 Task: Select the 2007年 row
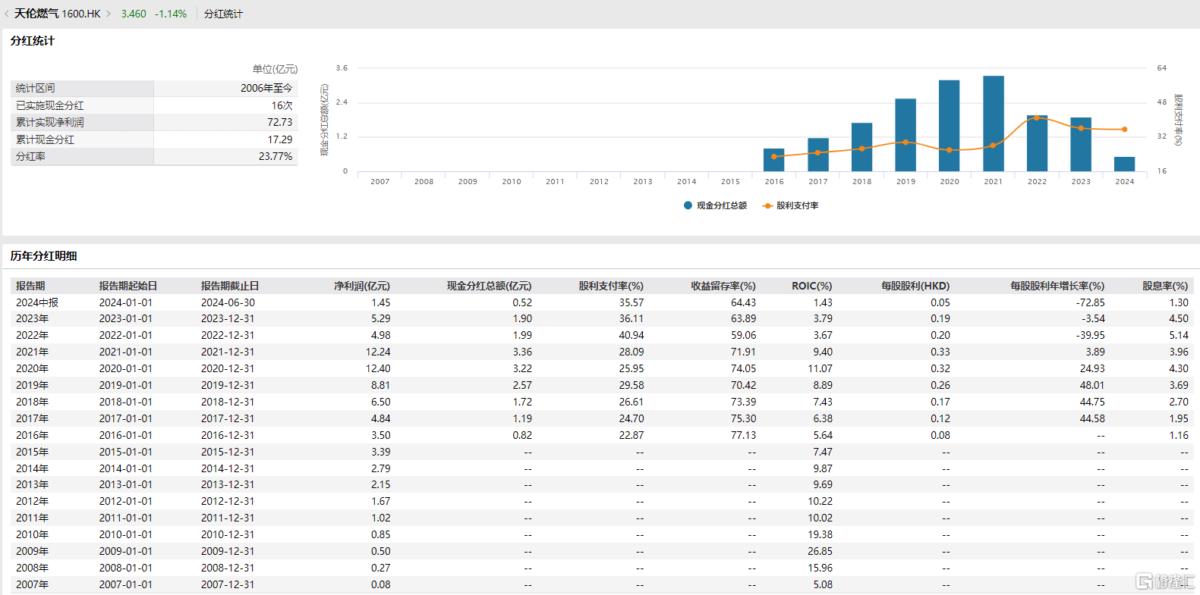(600, 586)
